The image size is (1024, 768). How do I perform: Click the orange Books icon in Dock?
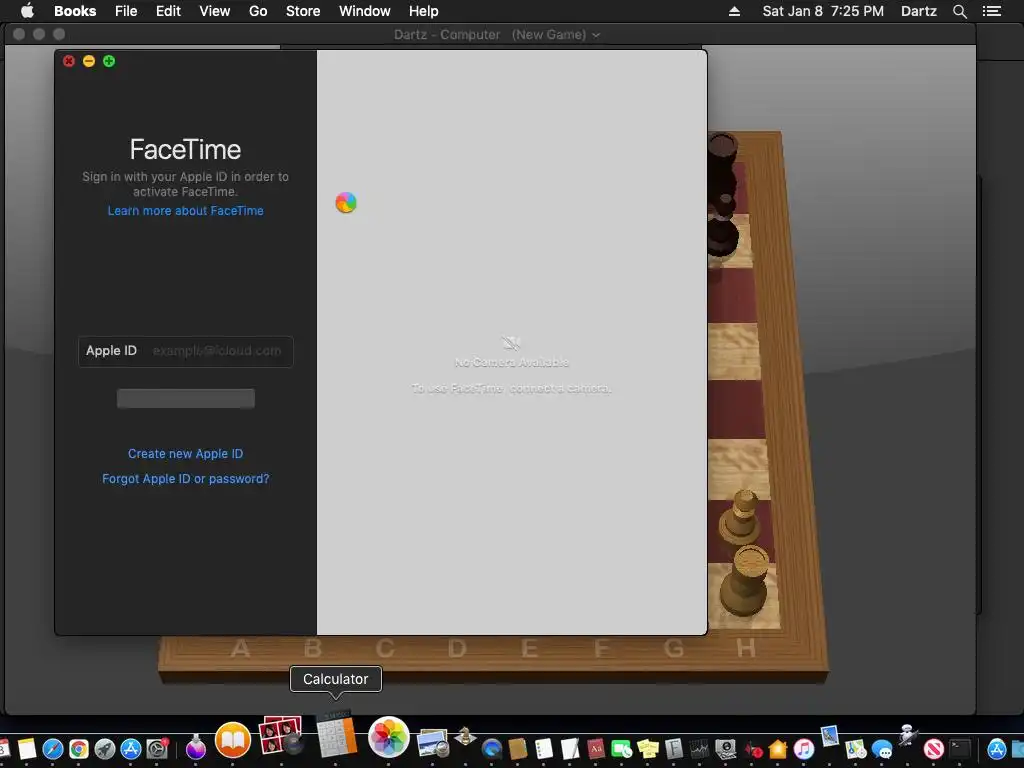(233, 741)
